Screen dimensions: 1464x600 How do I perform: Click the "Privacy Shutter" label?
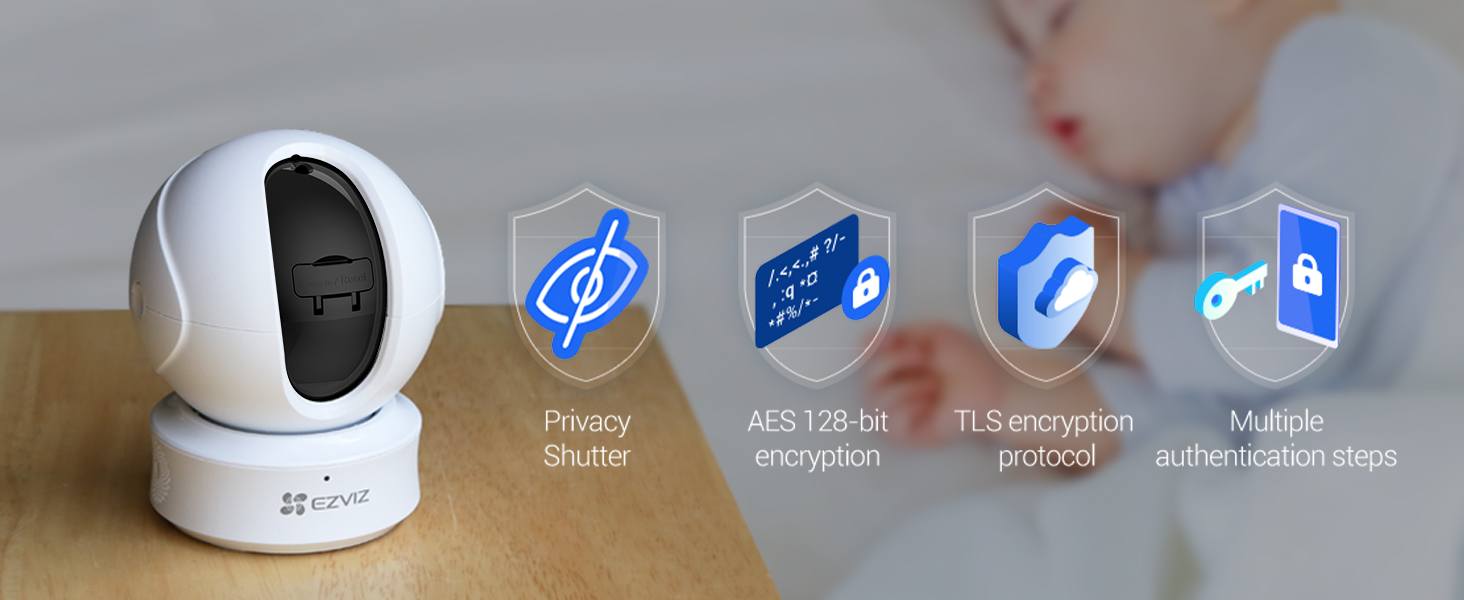587,439
